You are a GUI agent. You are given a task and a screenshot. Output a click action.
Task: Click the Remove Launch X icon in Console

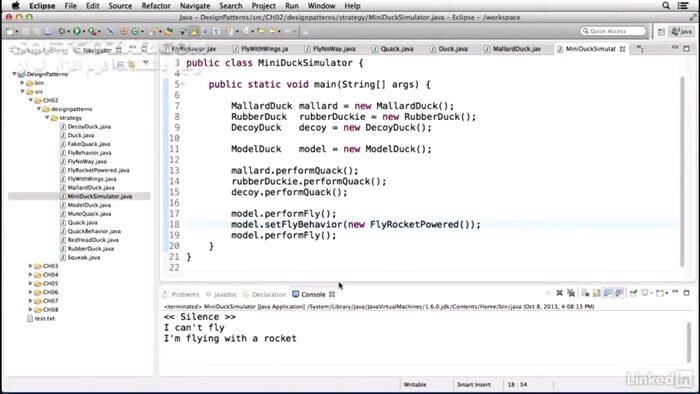click(x=560, y=293)
